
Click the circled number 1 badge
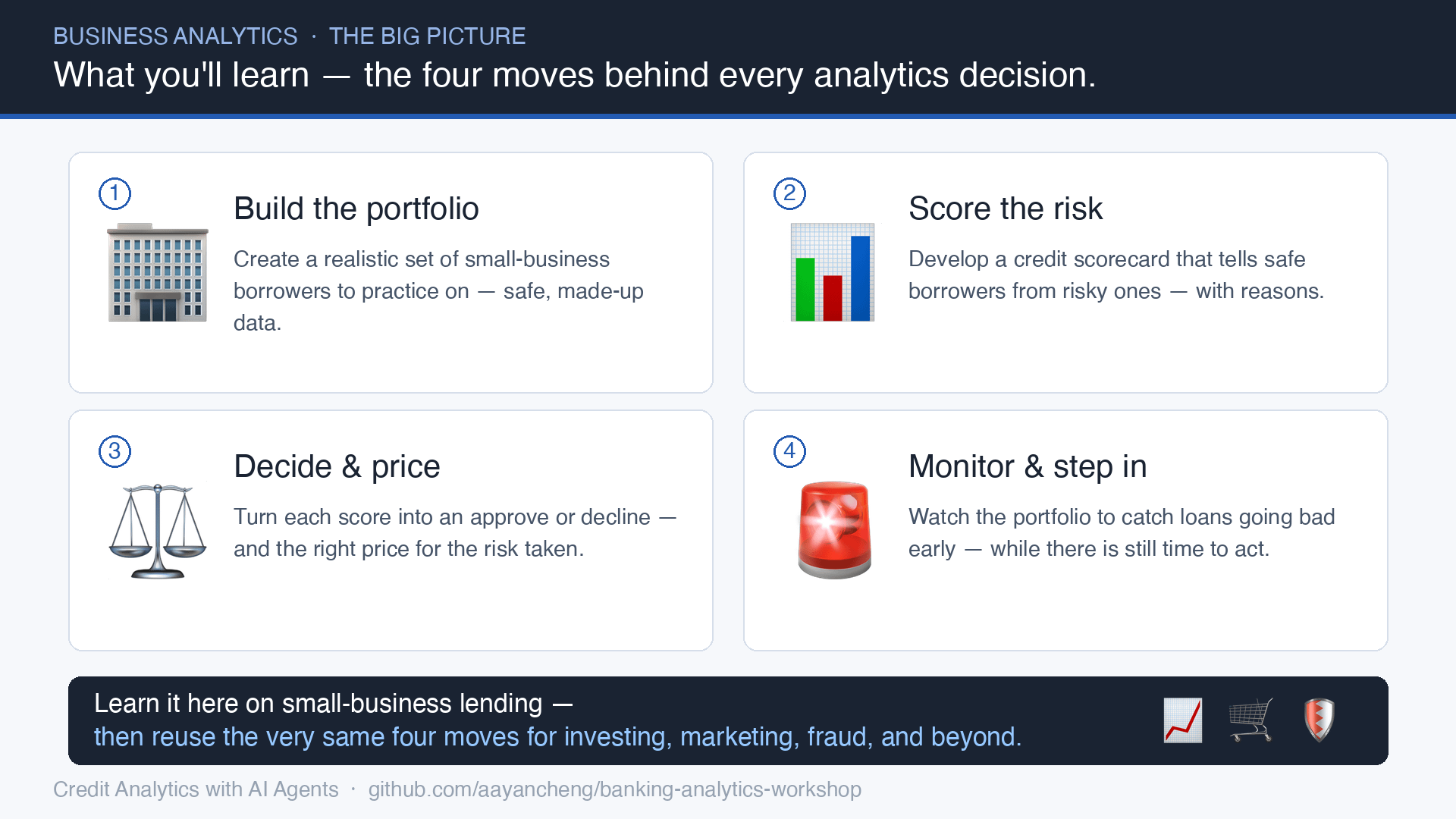(115, 193)
